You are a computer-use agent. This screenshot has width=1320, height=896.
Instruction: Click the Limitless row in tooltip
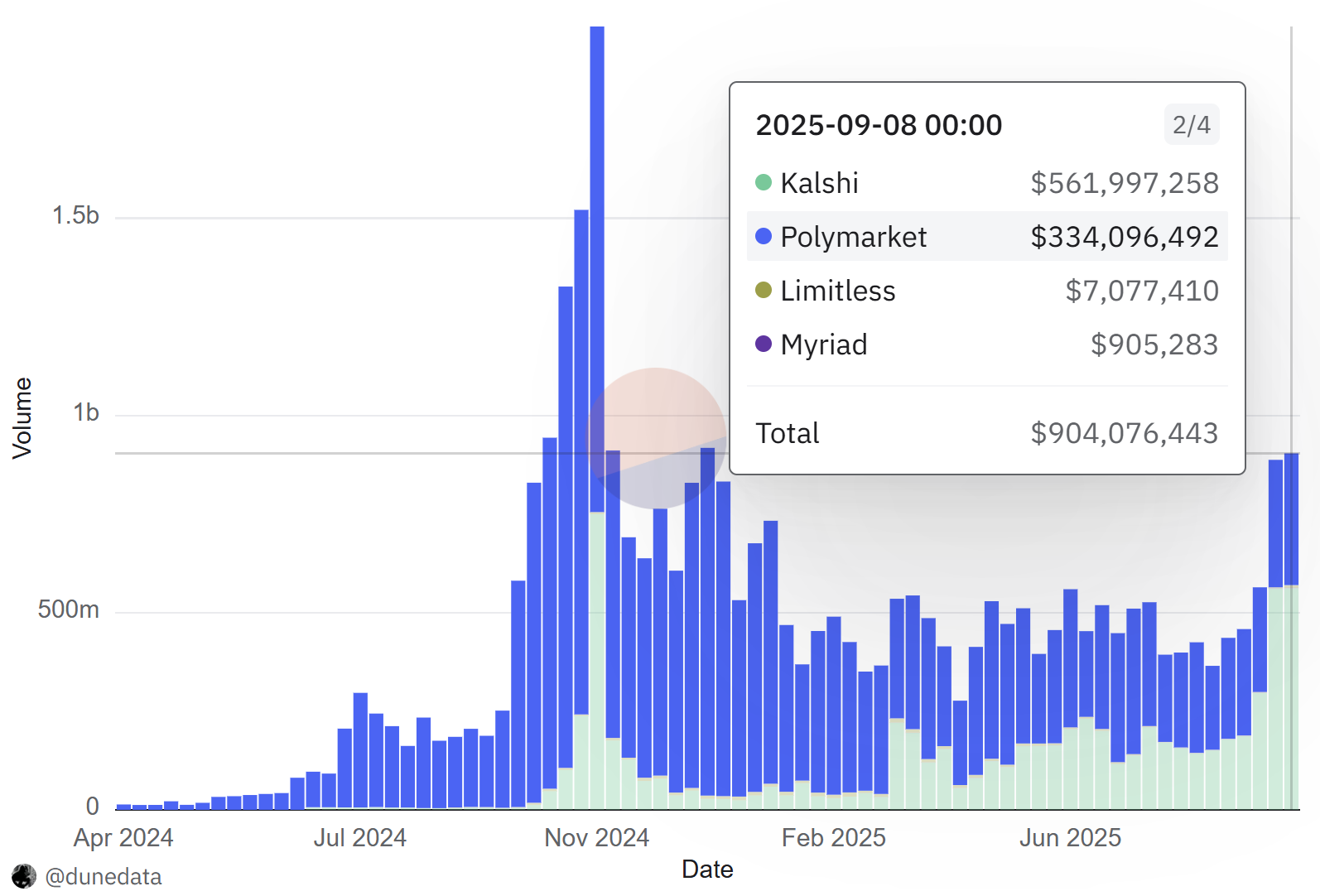pyautogui.click(x=986, y=291)
